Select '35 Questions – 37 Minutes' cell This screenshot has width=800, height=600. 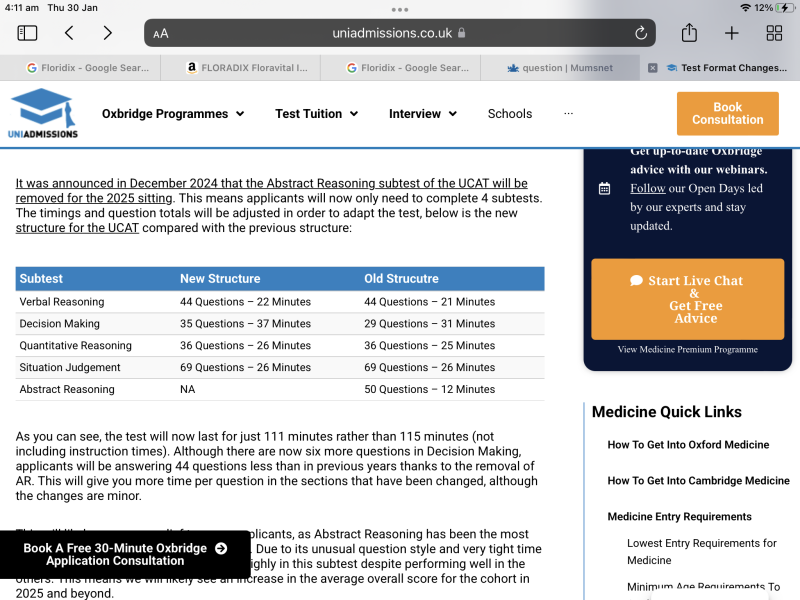[245, 324]
